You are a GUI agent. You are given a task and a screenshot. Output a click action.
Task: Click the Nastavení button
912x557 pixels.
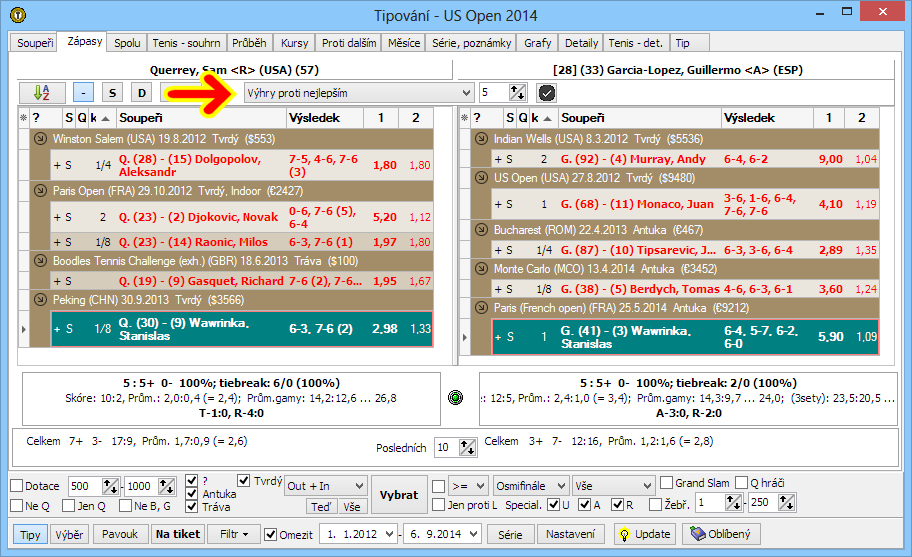[570, 534]
